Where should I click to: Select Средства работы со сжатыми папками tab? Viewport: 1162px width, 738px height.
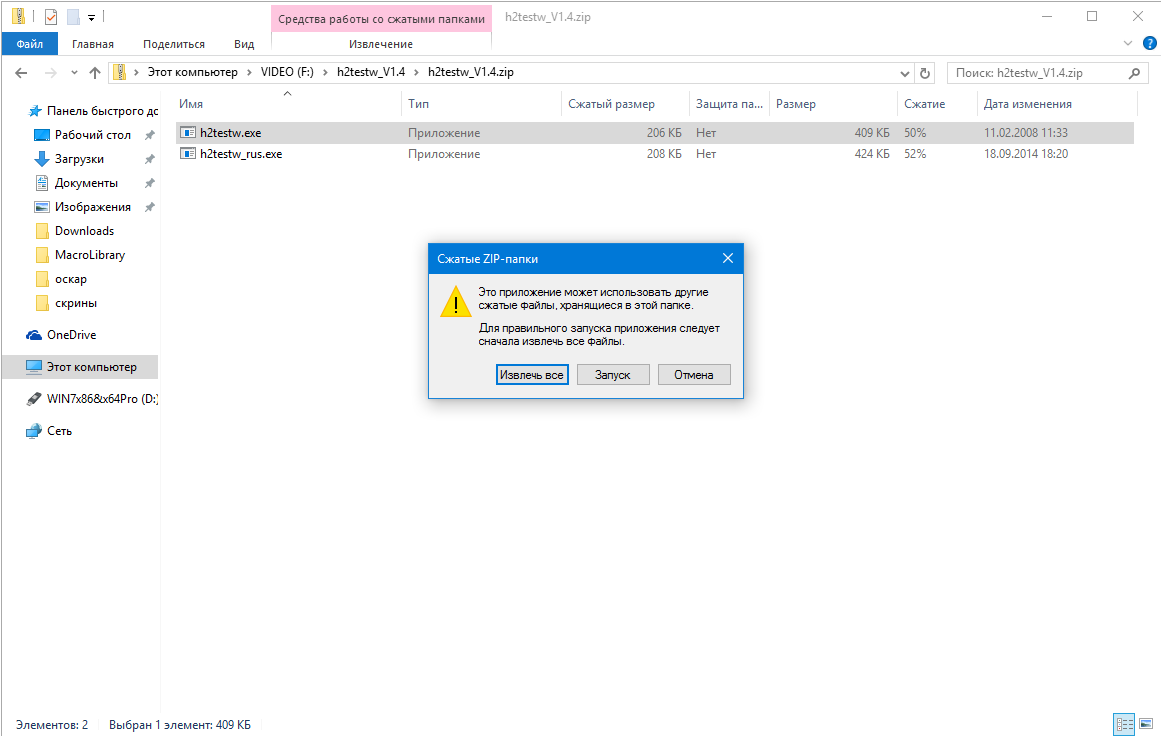[381, 19]
